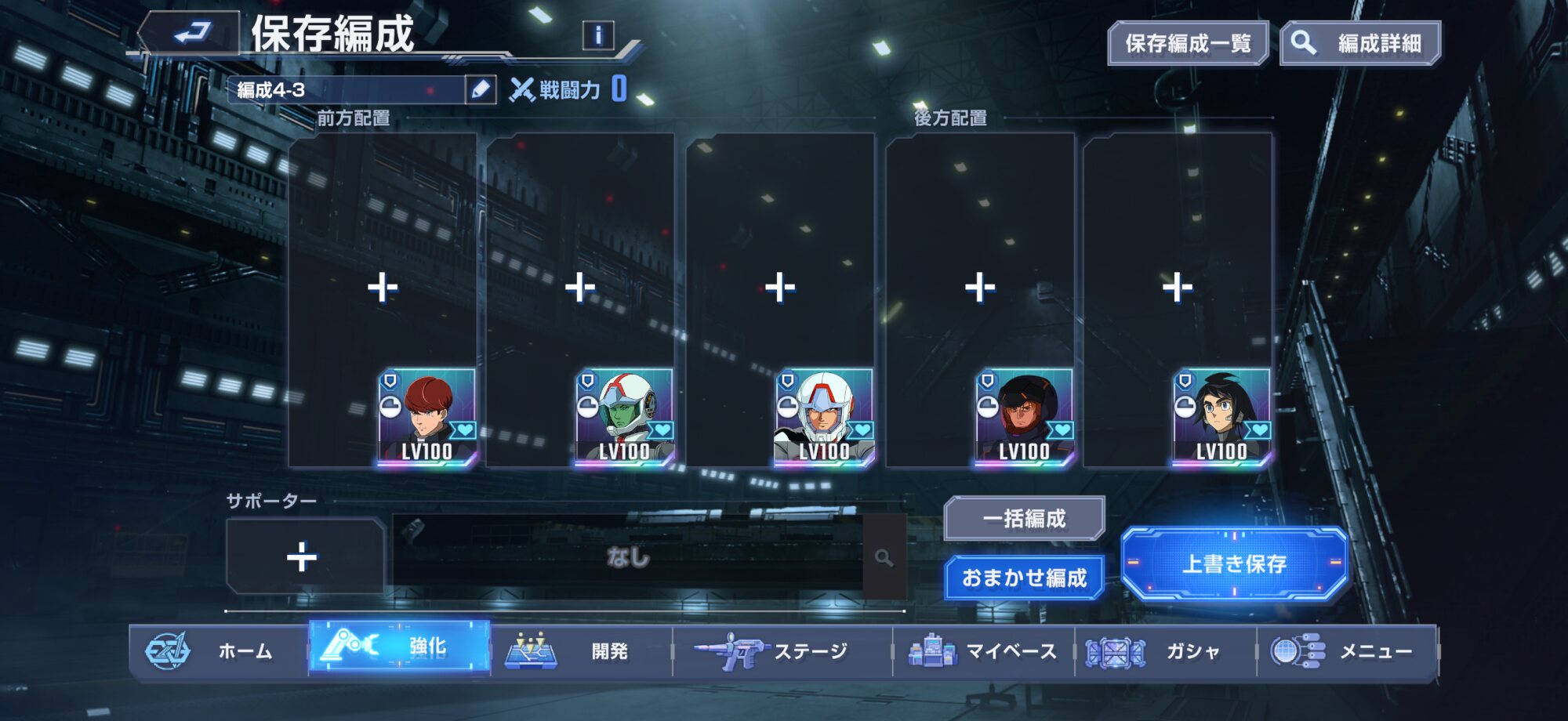This screenshot has width=1568, height=721.
Task: Switch to 開発 tab
Action: pyautogui.click(x=581, y=650)
